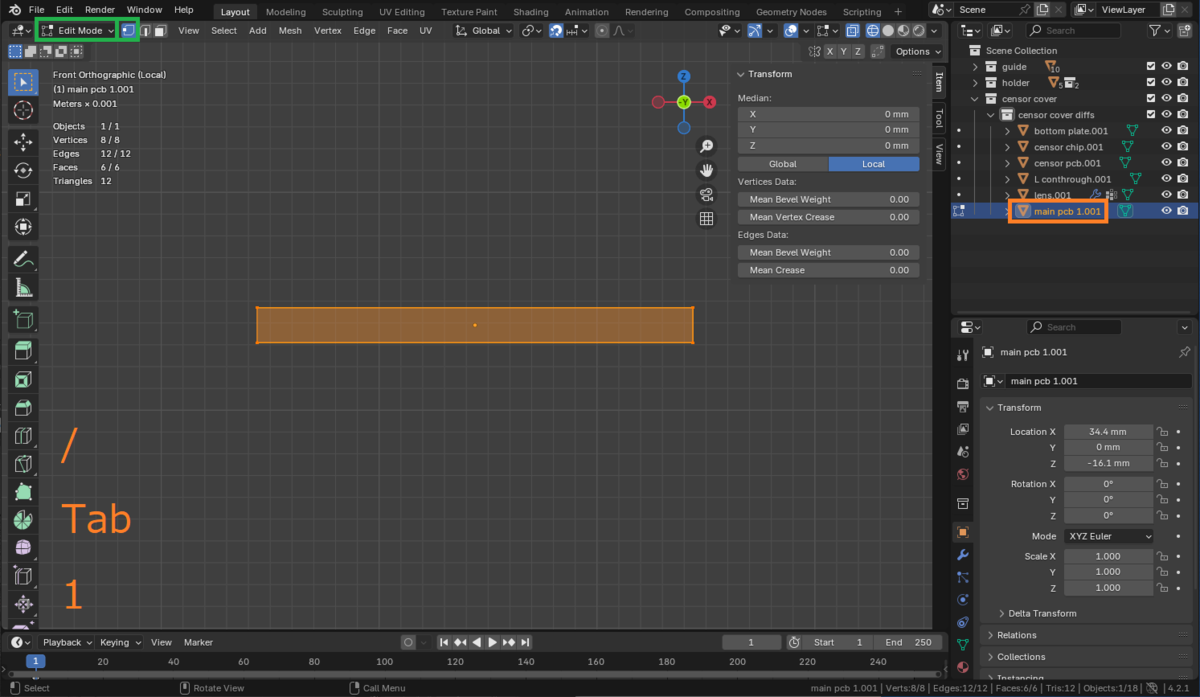Set transform space to Local
Viewport: 1200px width, 697px height.
pos(874,164)
